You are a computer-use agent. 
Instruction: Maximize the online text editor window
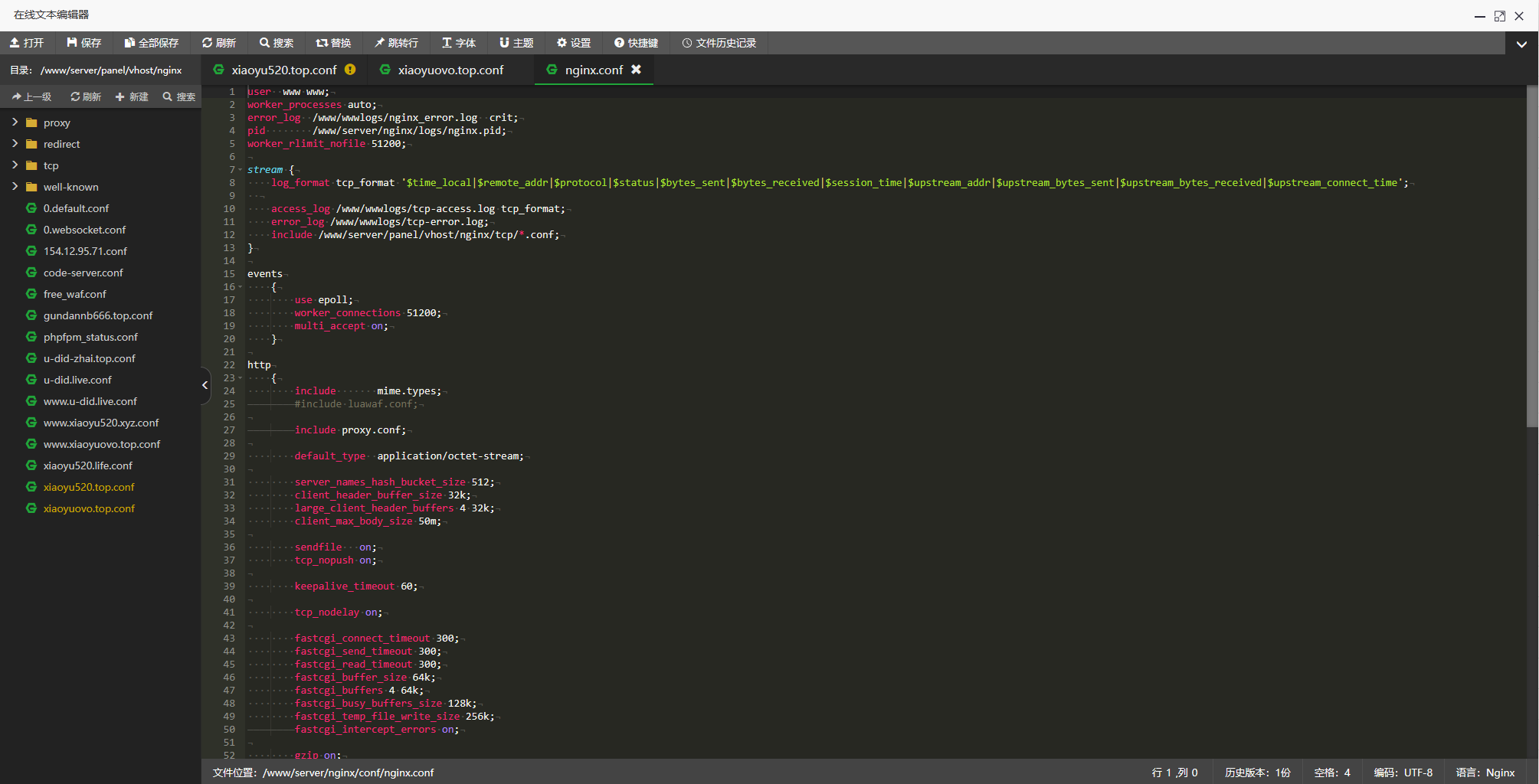pos(1499,16)
